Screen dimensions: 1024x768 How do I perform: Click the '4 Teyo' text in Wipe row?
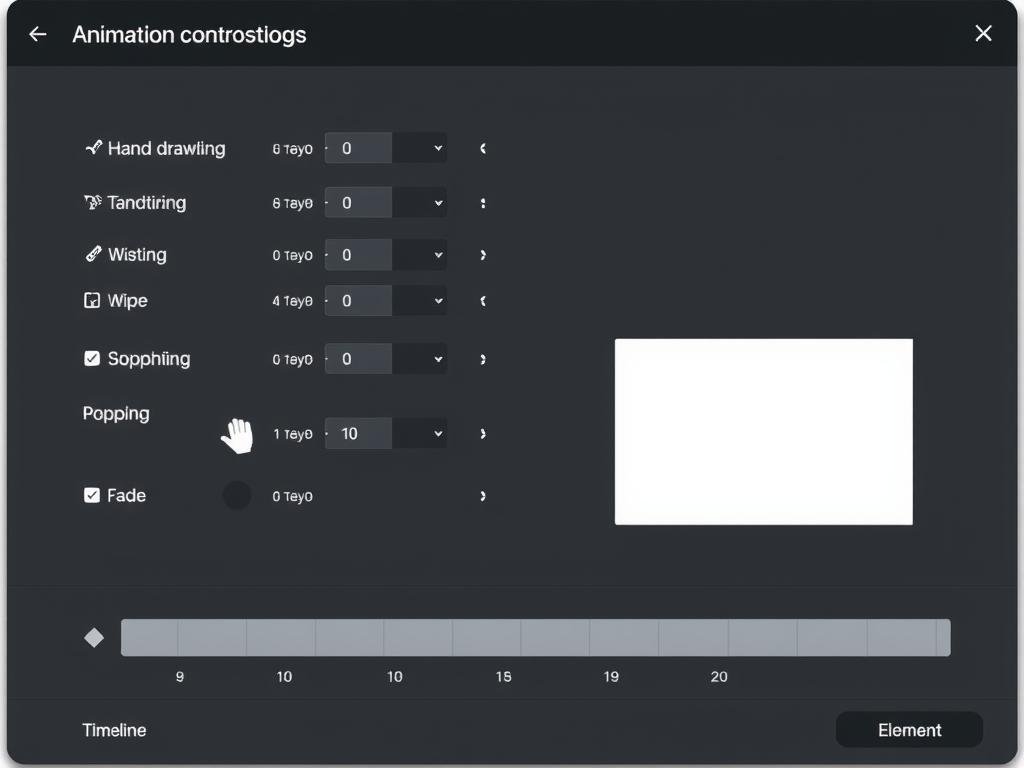[x=293, y=300]
